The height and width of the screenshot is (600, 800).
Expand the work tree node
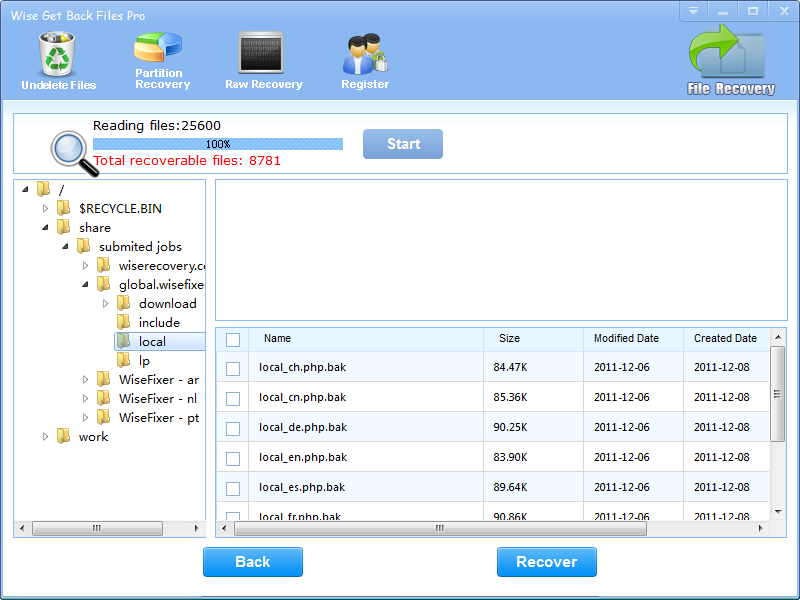click(x=45, y=436)
